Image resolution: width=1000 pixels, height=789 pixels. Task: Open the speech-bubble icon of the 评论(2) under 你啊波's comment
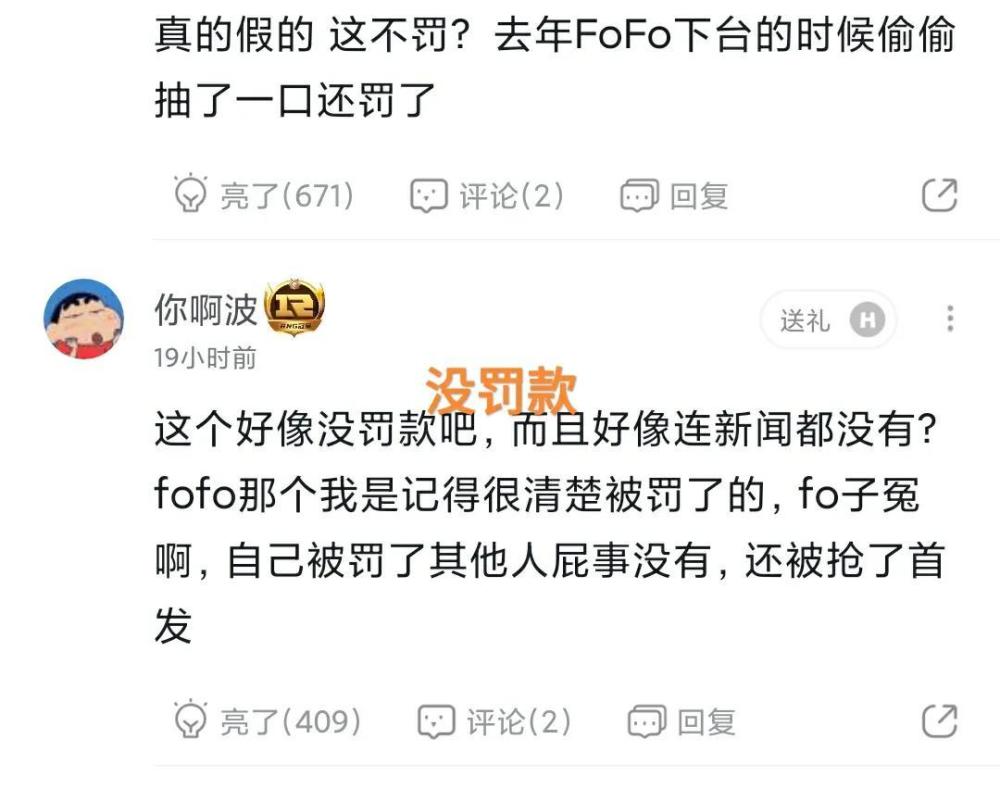point(436,721)
